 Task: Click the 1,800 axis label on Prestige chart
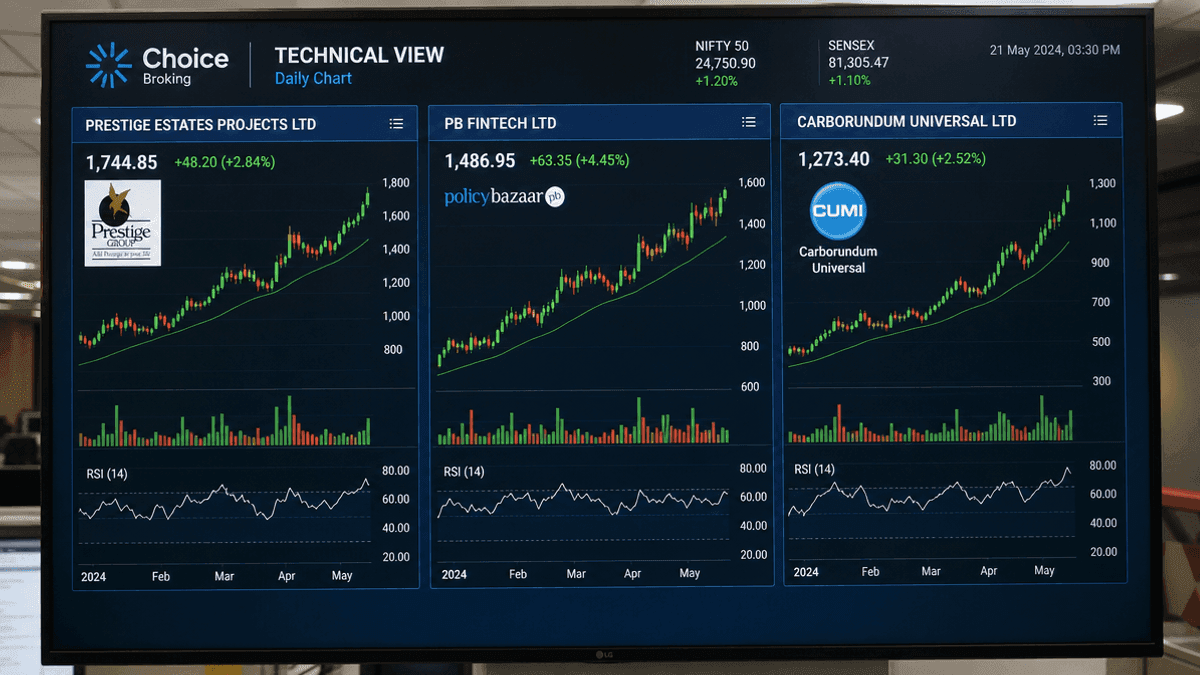(396, 183)
